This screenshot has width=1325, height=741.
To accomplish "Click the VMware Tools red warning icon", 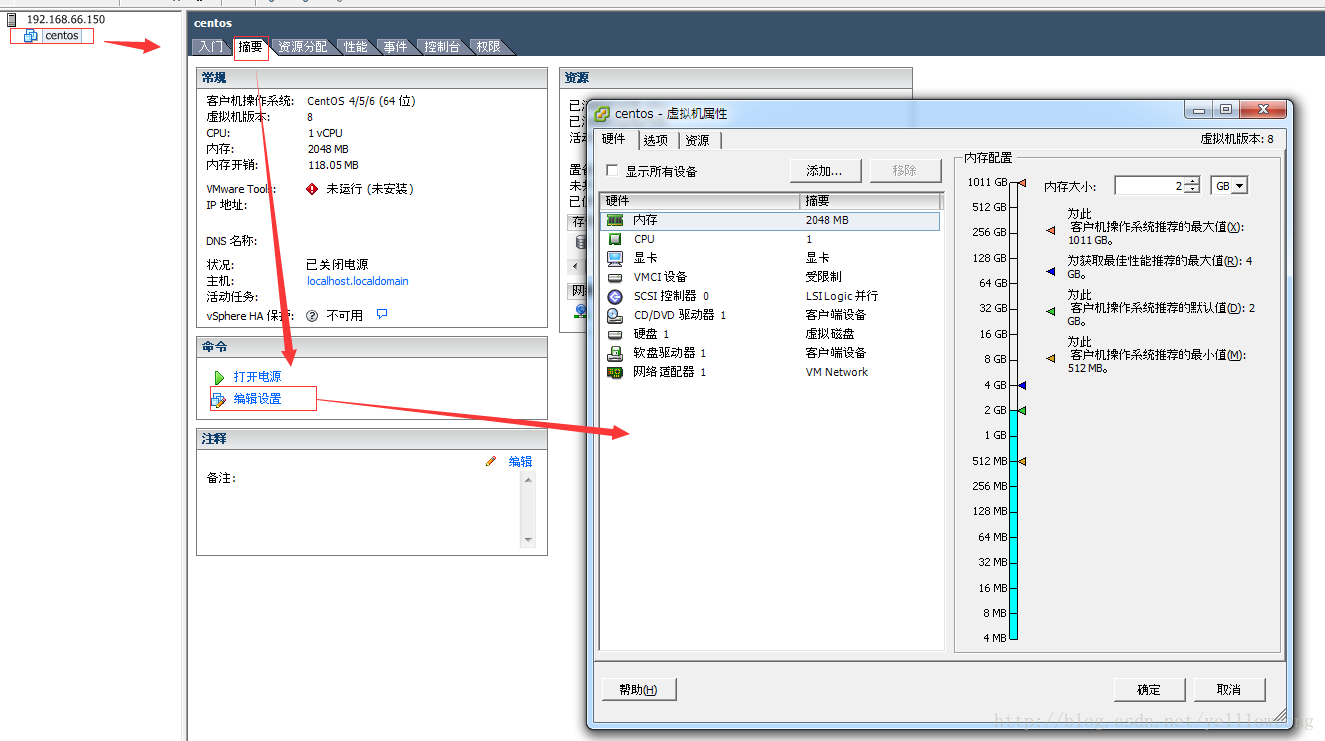I will pyautogui.click(x=312, y=189).
